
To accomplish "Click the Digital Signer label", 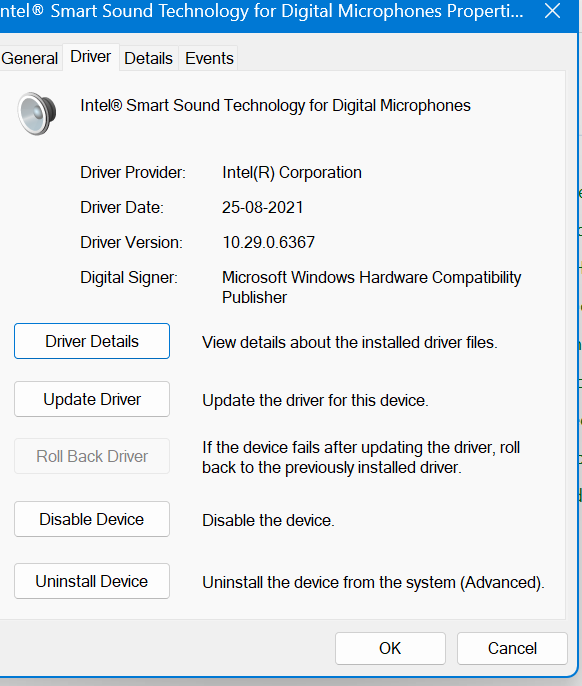I will [x=129, y=278].
